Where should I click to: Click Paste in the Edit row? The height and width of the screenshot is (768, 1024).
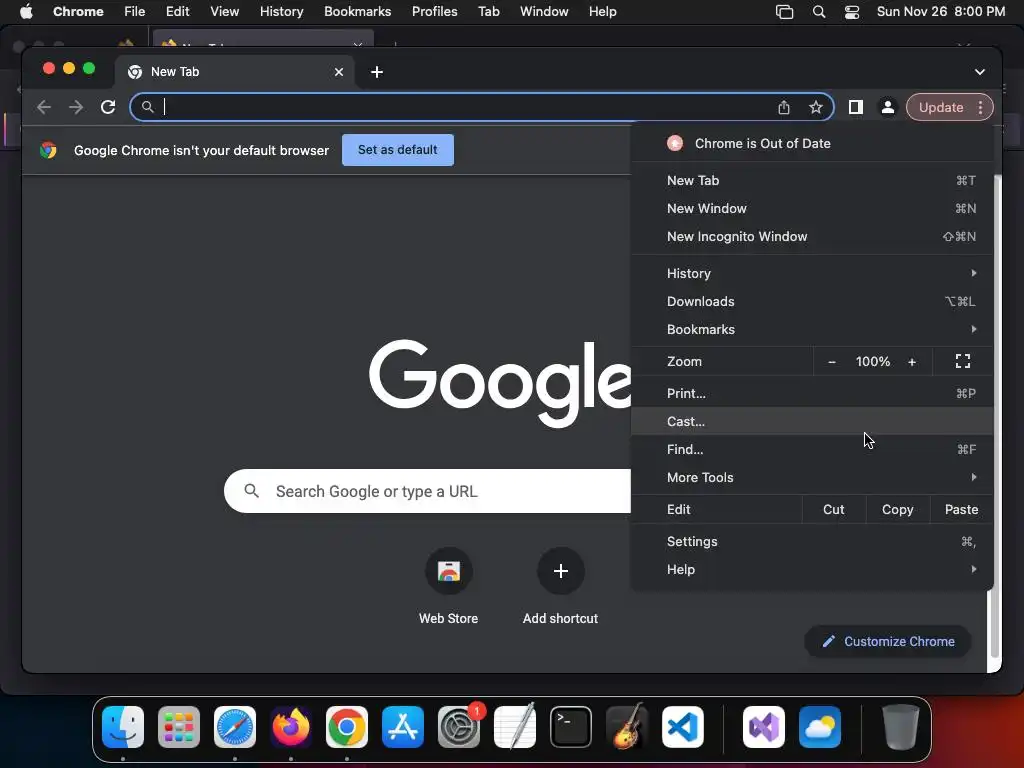point(961,509)
